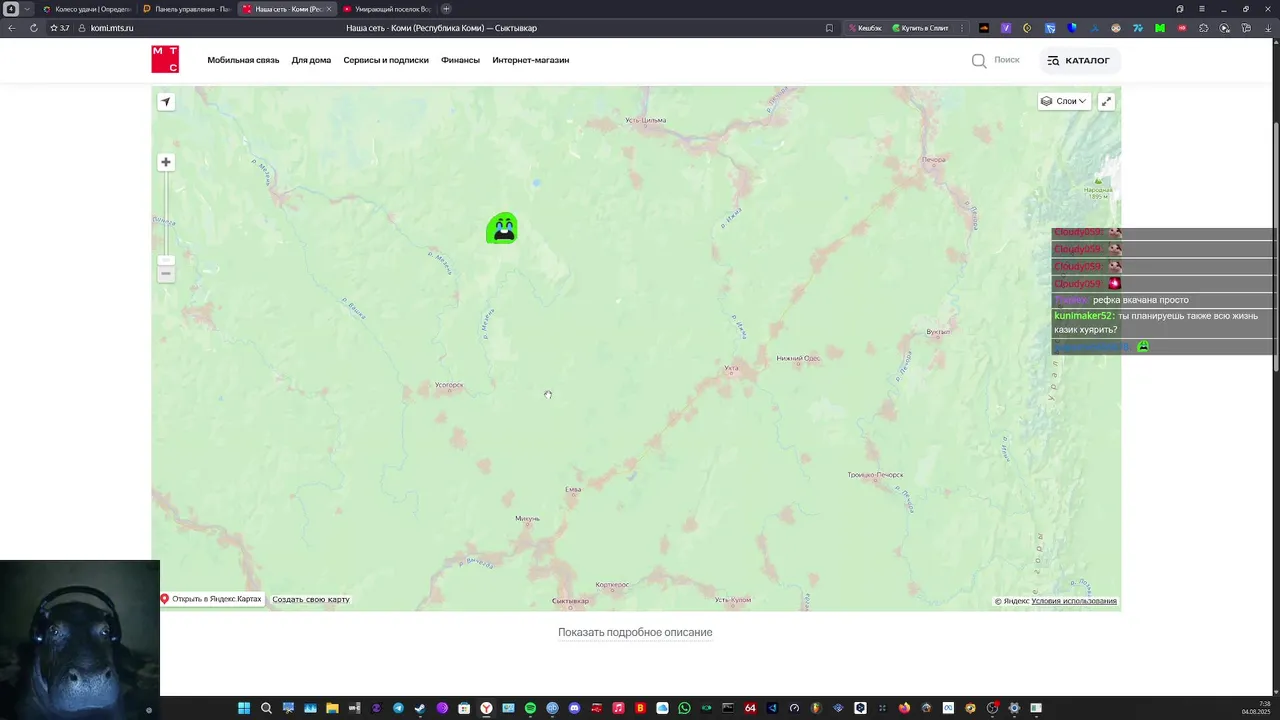Viewport: 1280px width, 720px height.
Task: Open the settings gear taskbar icon
Action: click(x=1014, y=708)
